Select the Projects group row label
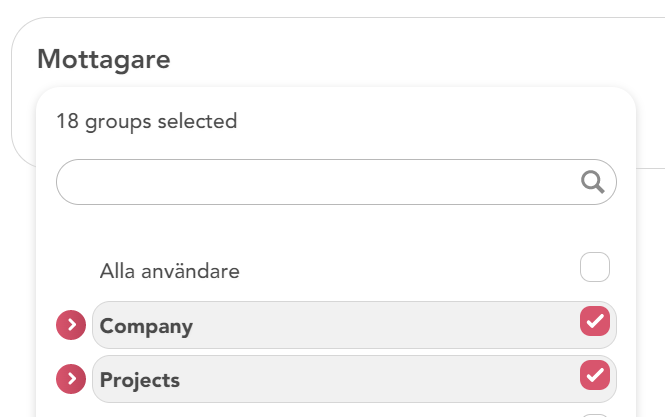 140,380
